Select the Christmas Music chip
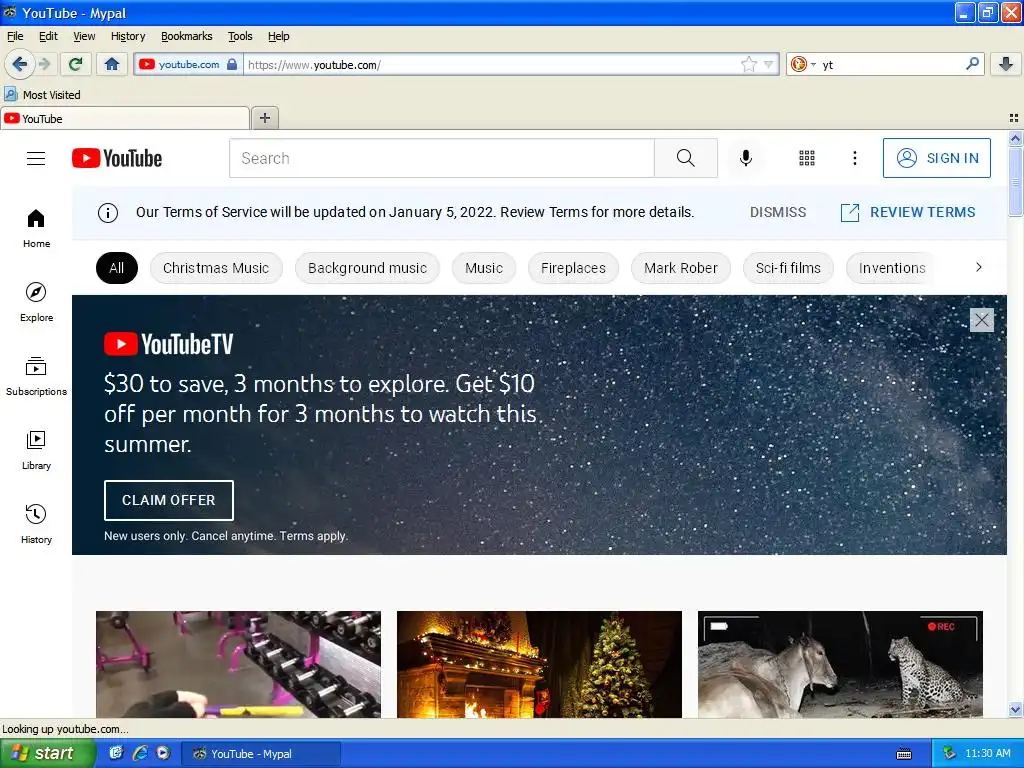Viewport: 1024px width, 768px height. [216, 268]
